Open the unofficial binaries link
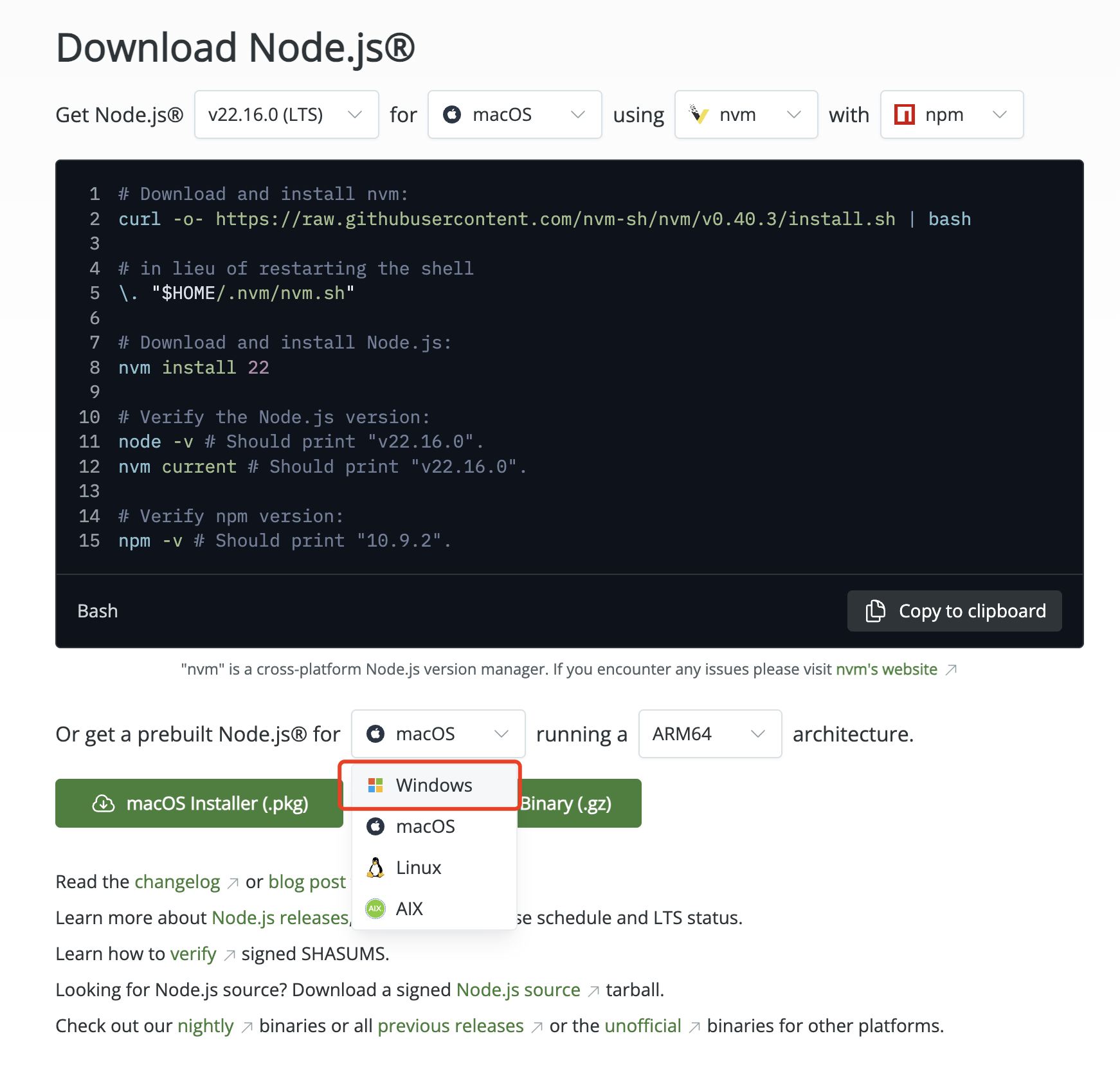This screenshot has height=1092, width=1120. (643, 1026)
